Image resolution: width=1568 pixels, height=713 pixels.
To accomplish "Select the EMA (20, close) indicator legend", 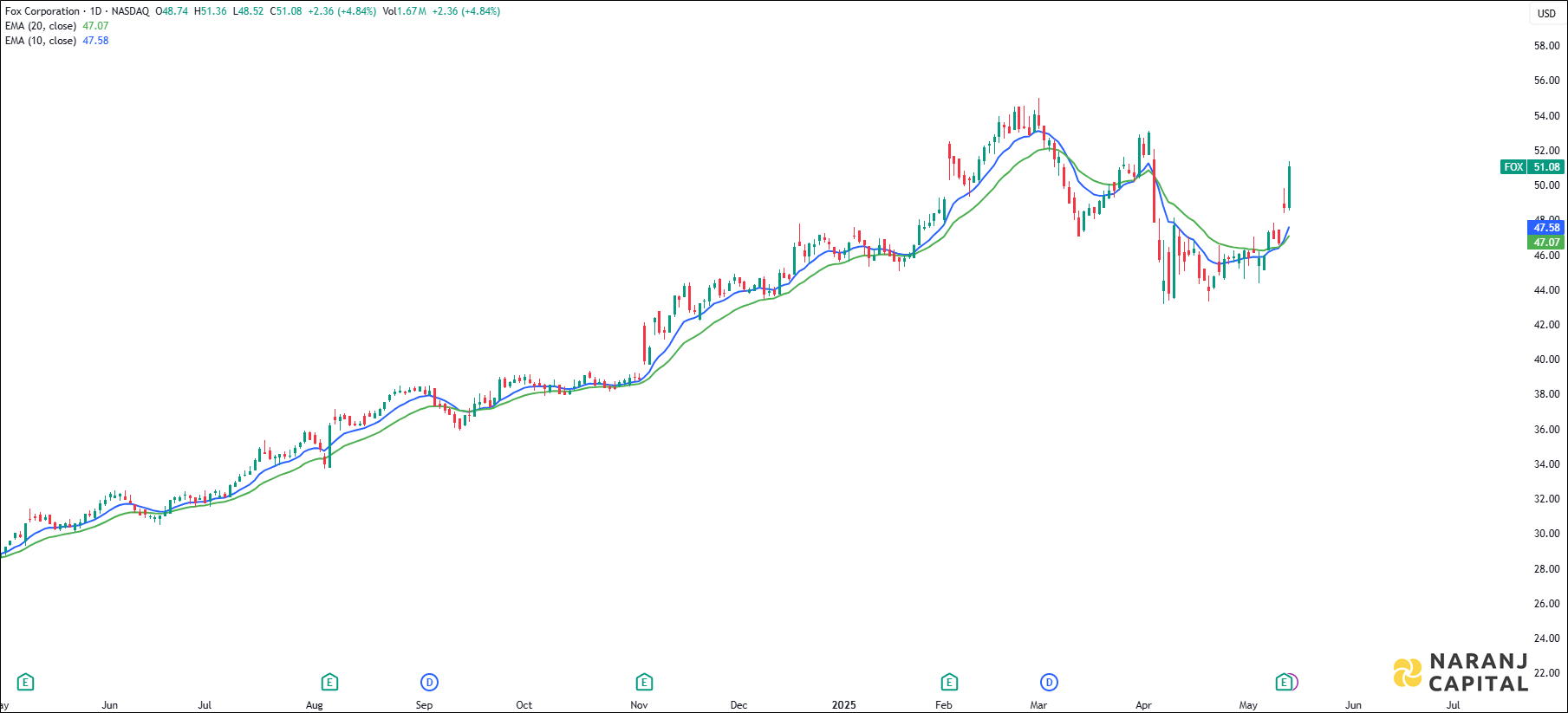I will pos(41,26).
